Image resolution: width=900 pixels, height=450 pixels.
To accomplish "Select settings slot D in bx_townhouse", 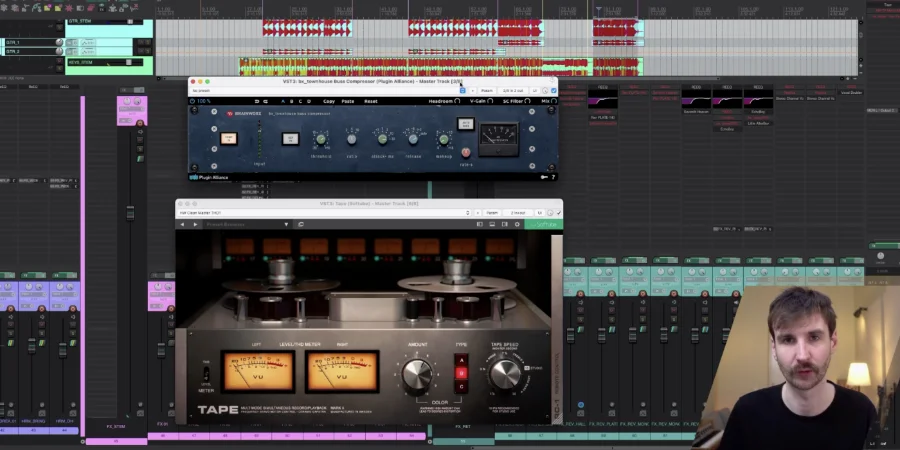I will 309,101.
